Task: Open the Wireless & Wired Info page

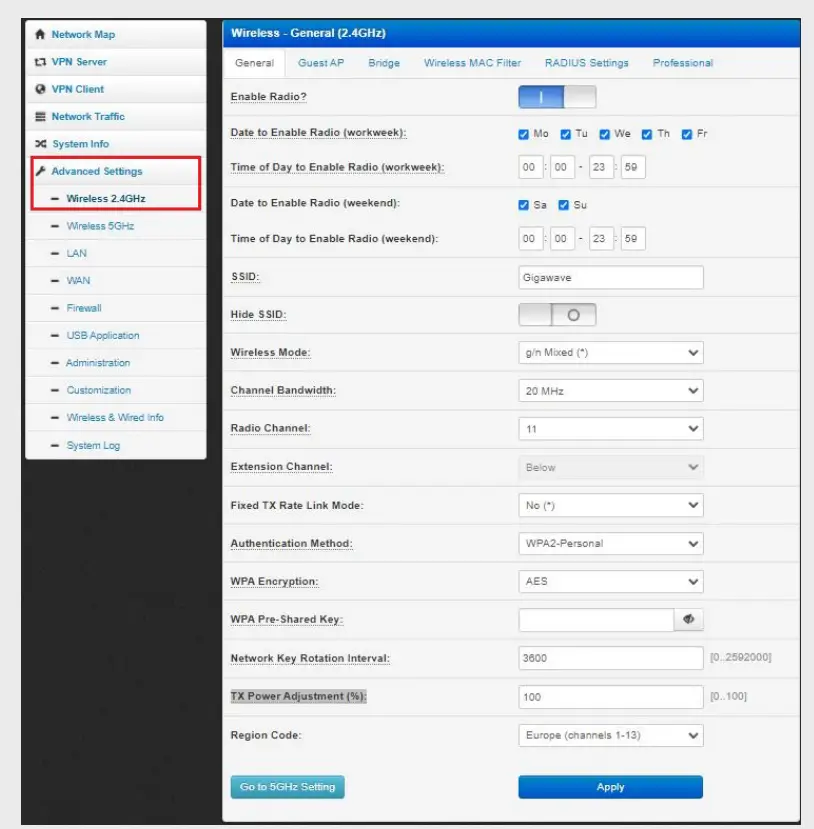Action: pyautogui.click(x=115, y=418)
